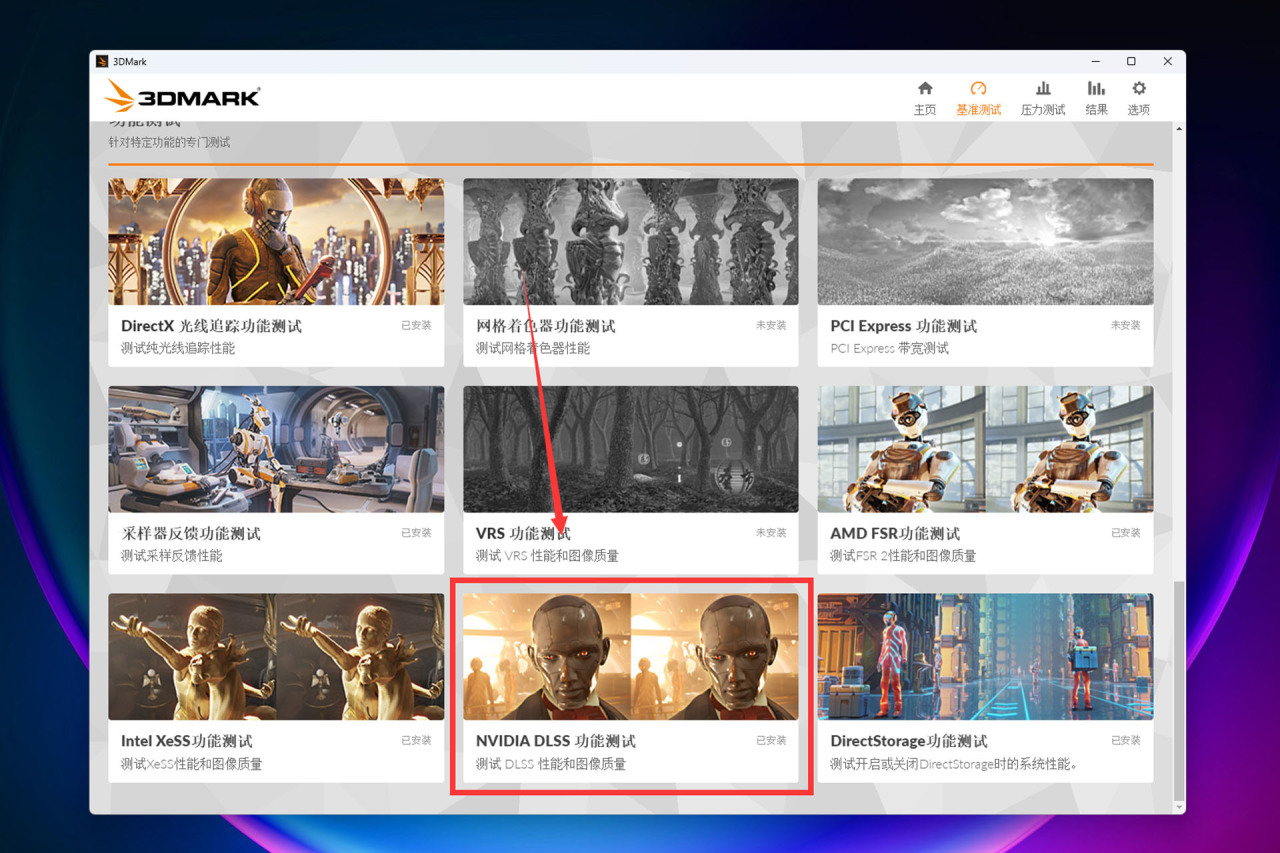The image size is (1280, 853).
Task: Close the 3DMark window
Action: point(1167,61)
